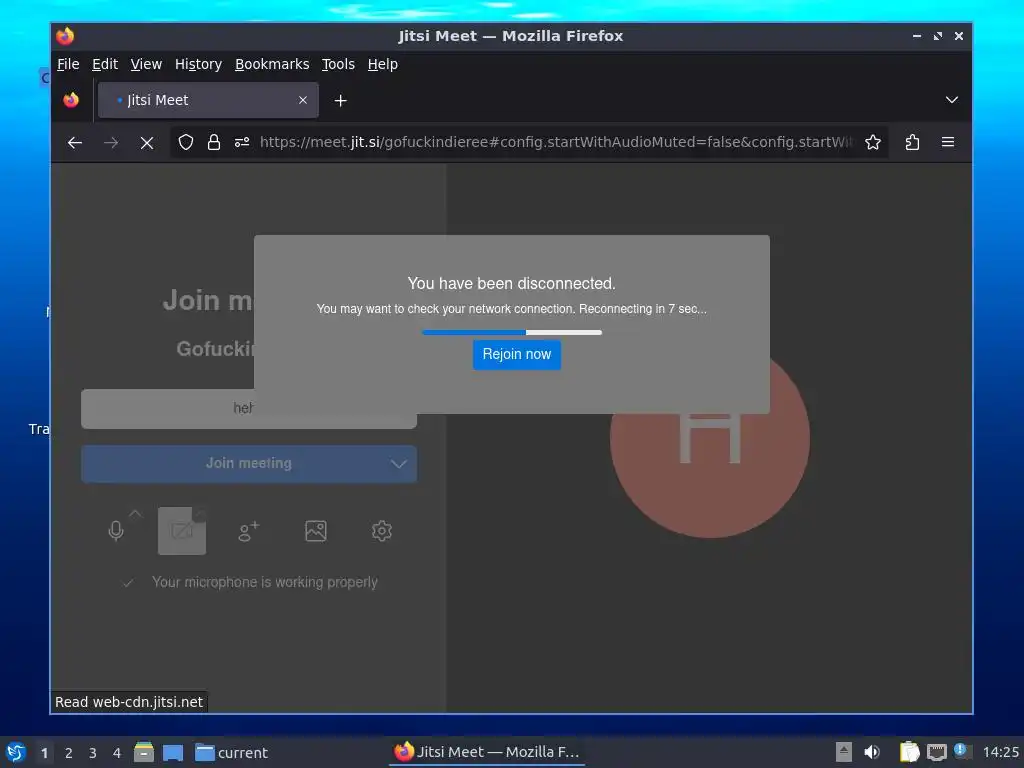Open the View menu
The width and height of the screenshot is (1024, 768).
(146, 64)
